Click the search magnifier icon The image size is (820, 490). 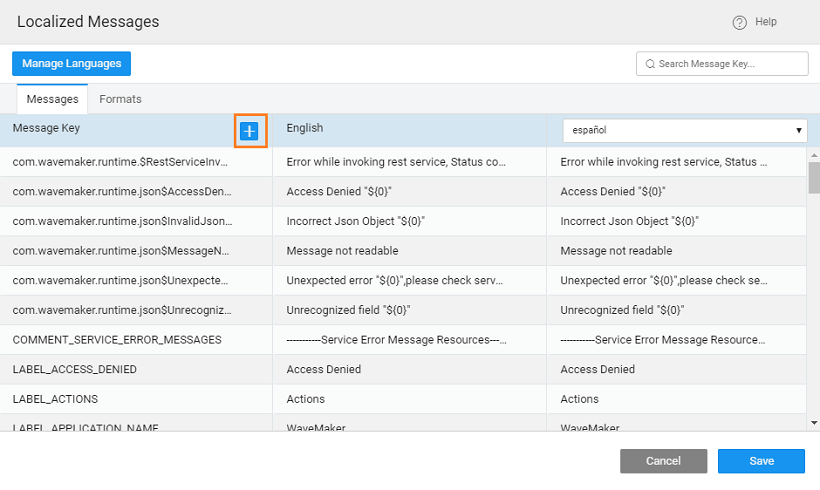(650, 64)
